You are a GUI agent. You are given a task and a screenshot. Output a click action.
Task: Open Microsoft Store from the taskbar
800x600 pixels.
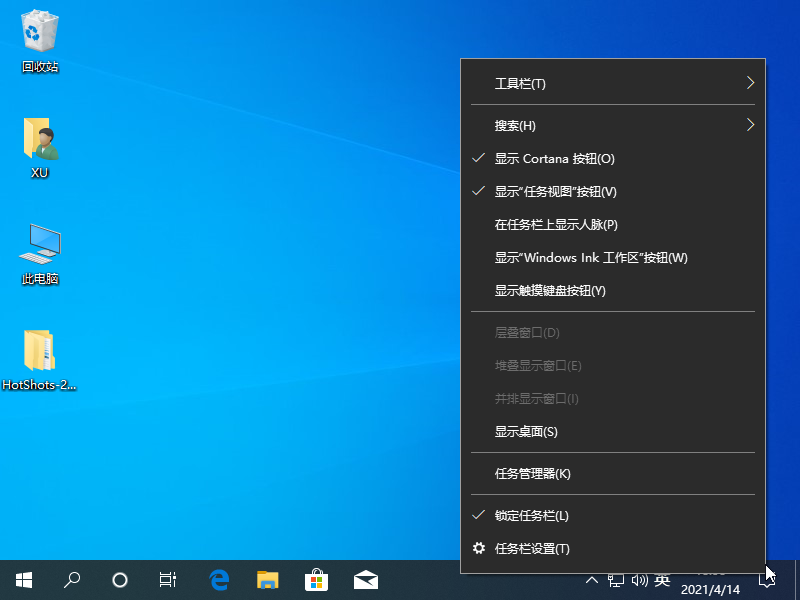(316, 579)
